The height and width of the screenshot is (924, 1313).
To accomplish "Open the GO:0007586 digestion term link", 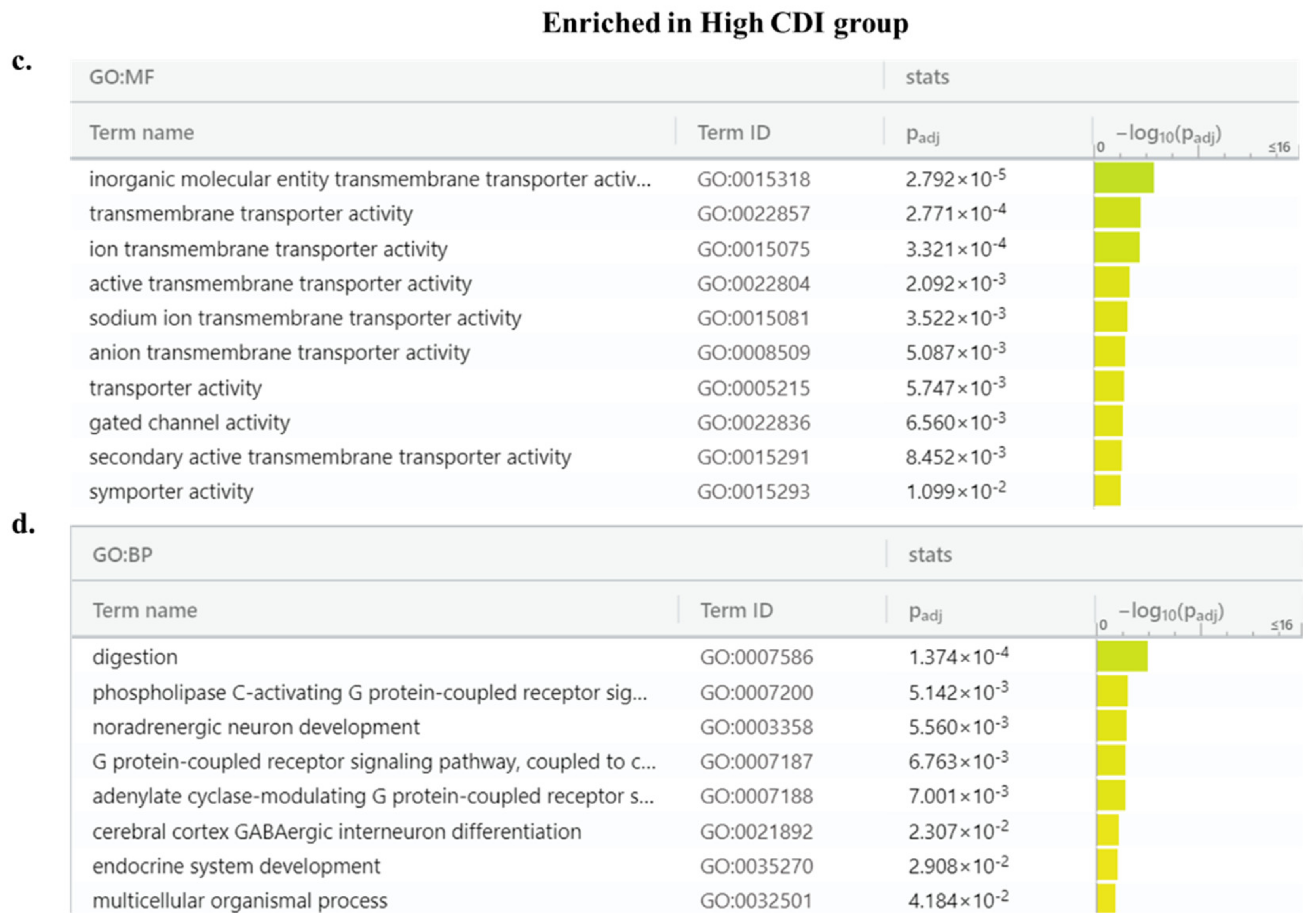I will (756, 658).
